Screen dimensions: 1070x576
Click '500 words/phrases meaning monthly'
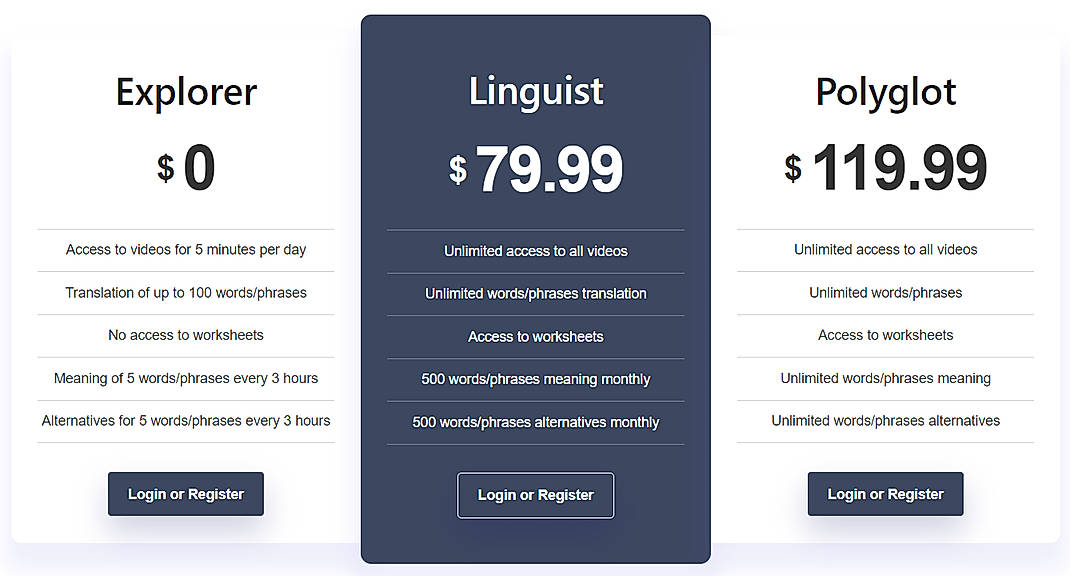(x=535, y=380)
